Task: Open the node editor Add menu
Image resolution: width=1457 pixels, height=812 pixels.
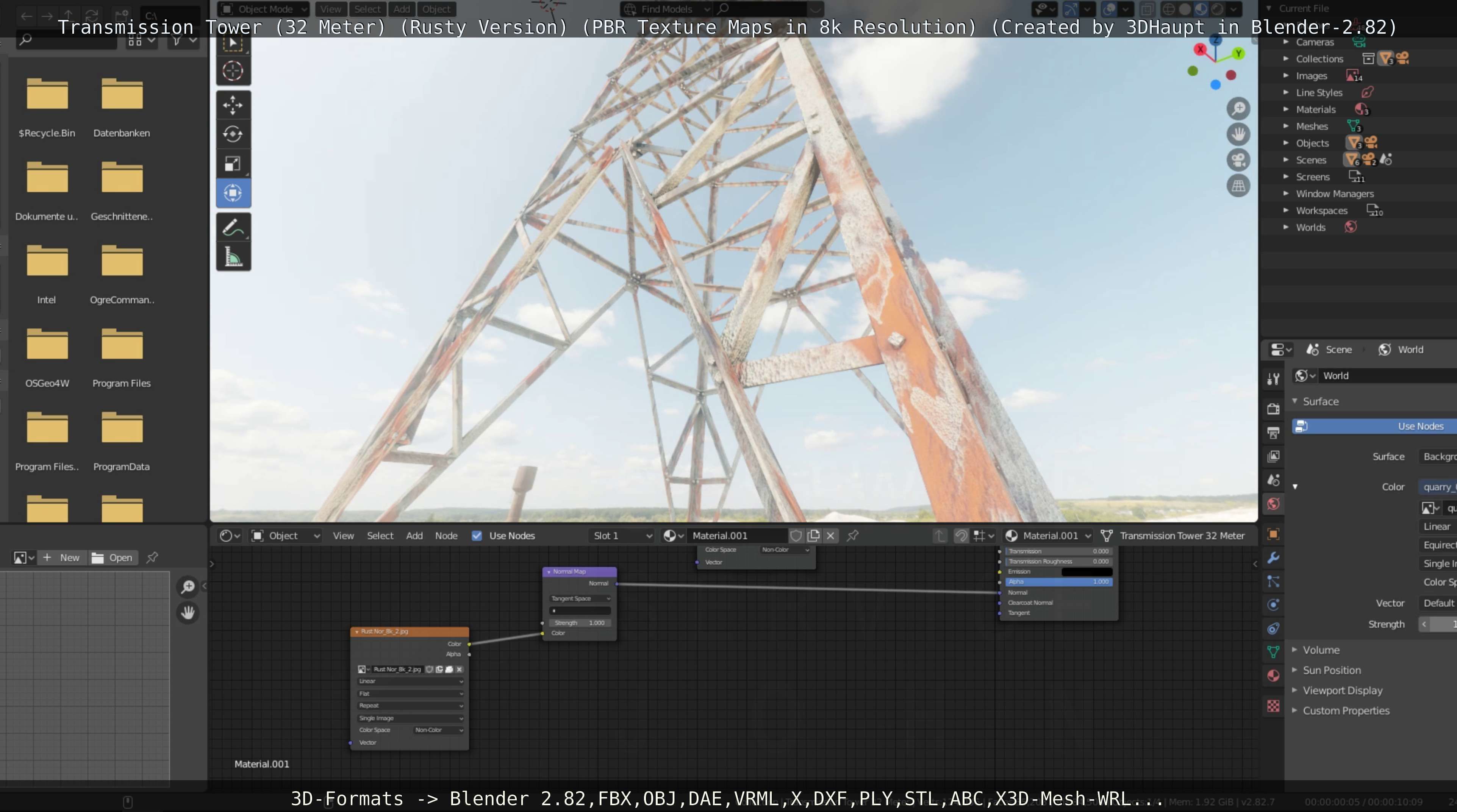Action: pos(414,536)
